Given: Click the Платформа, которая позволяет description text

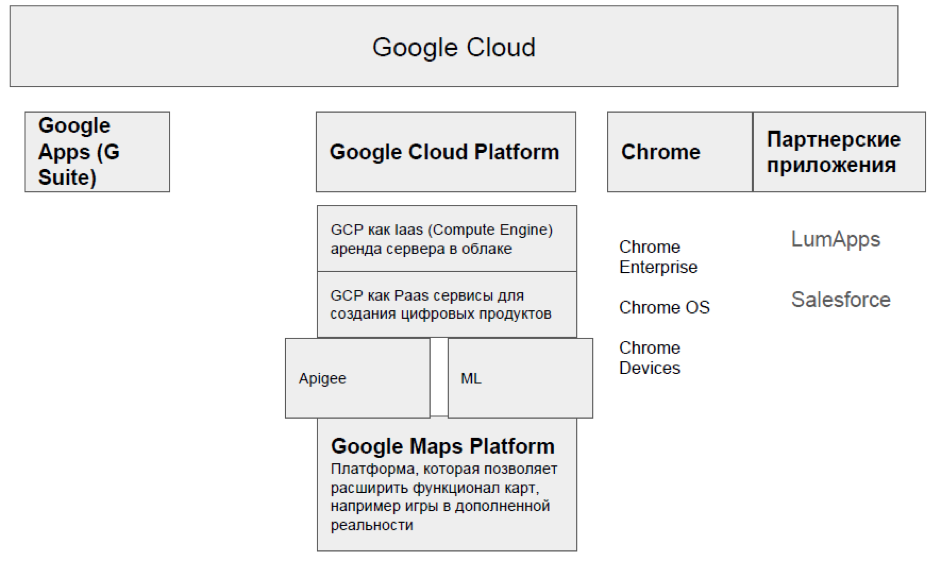Looking at the screenshot, I should pyautogui.click(x=444, y=497).
